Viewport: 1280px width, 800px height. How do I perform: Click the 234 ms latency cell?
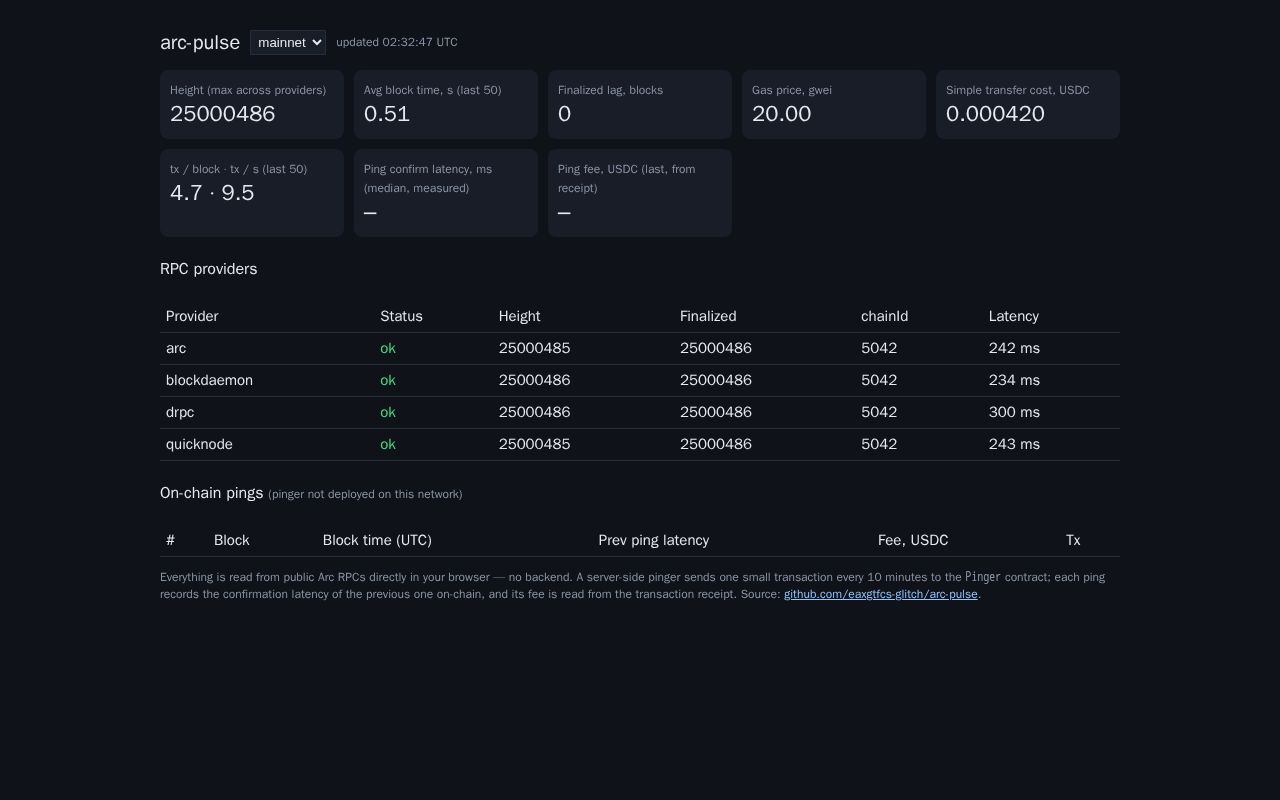(x=1014, y=380)
